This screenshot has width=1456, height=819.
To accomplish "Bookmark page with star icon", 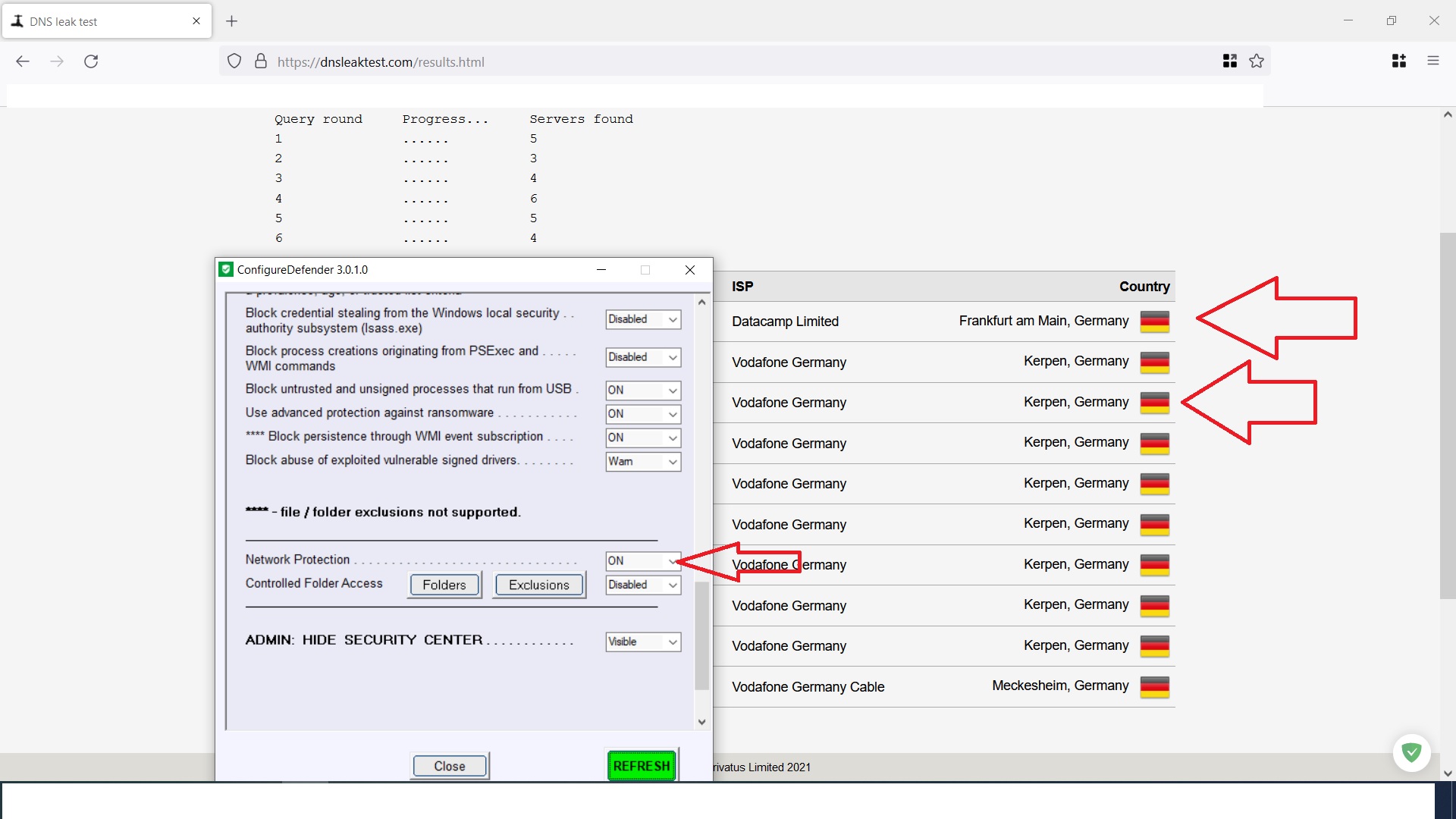I will (x=1257, y=61).
